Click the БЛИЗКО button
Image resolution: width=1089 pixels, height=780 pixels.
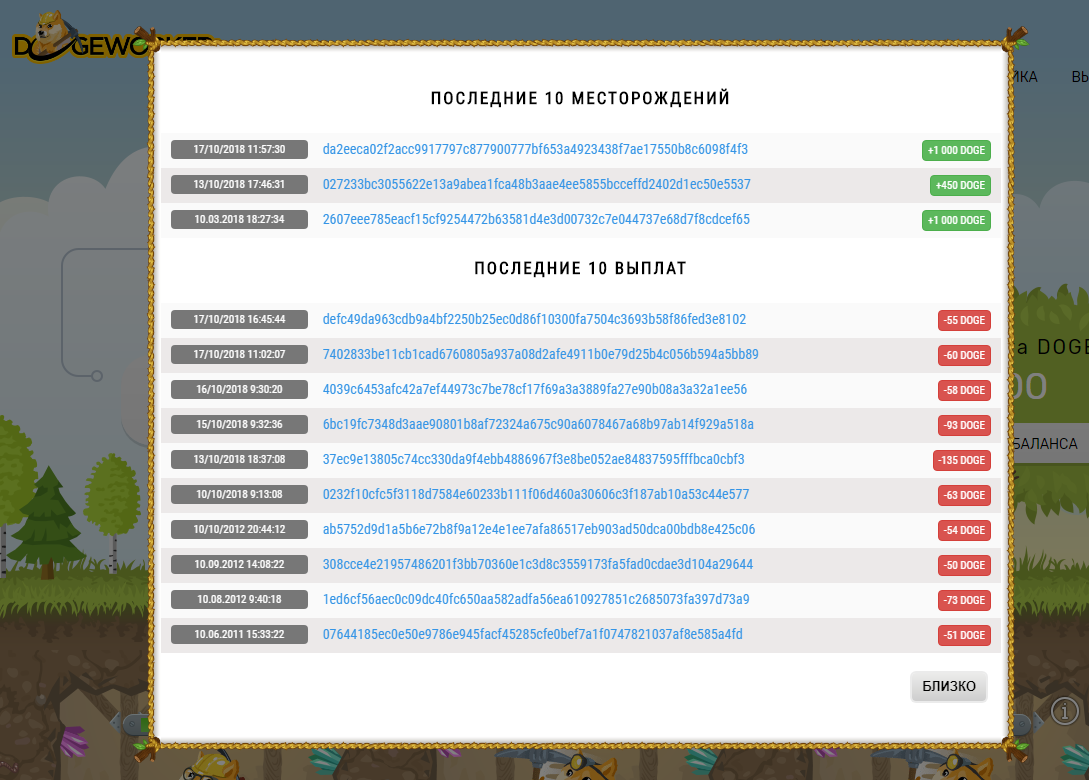(x=949, y=686)
